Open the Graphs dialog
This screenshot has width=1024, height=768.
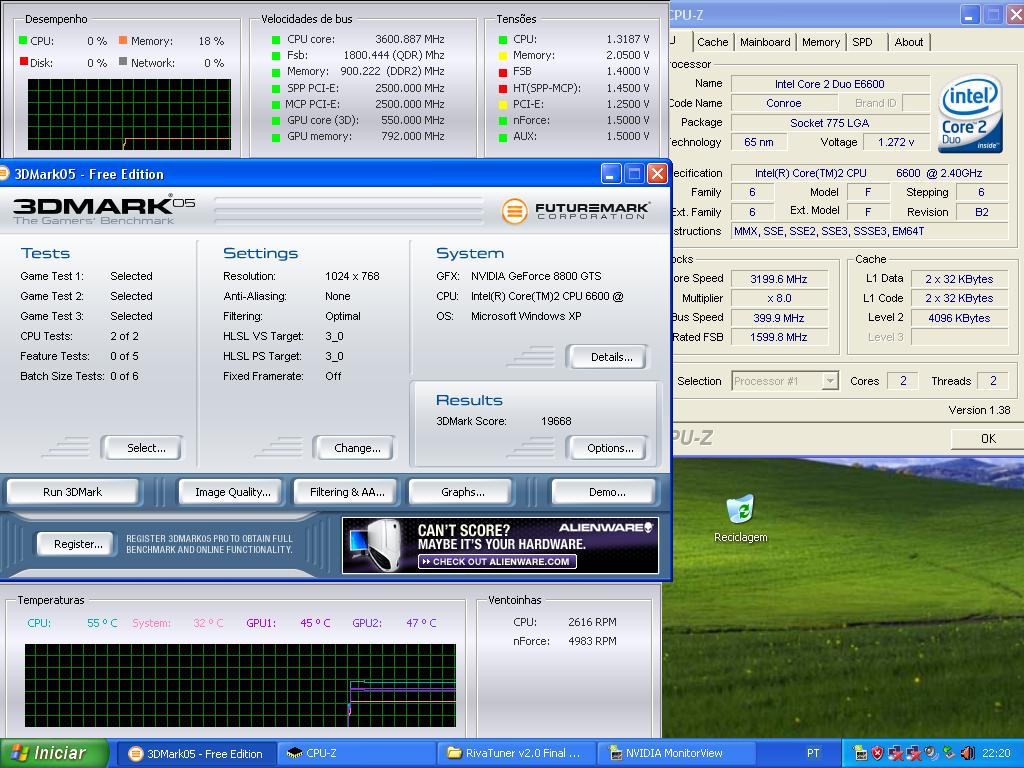462,492
